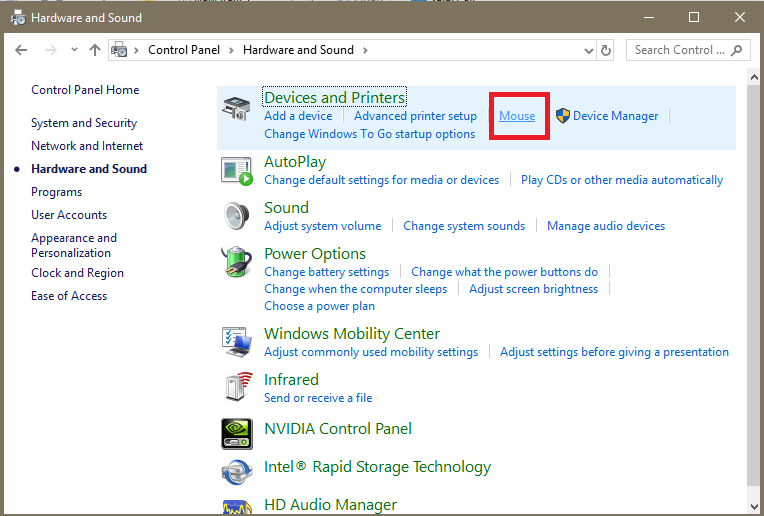This screenshot has height=516, width=764.
Task: Open the recent locations dropdown arrow
Action: click(74, 50)
